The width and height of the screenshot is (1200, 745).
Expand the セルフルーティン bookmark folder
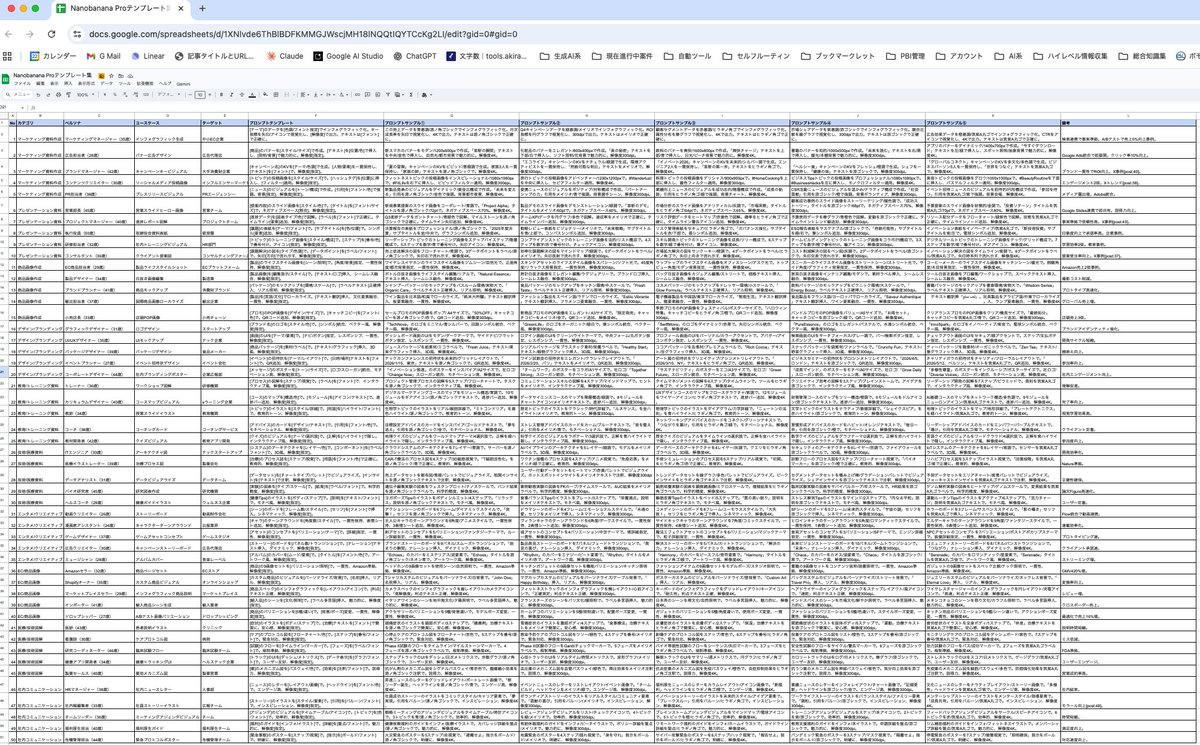click(x=757, y=56)
